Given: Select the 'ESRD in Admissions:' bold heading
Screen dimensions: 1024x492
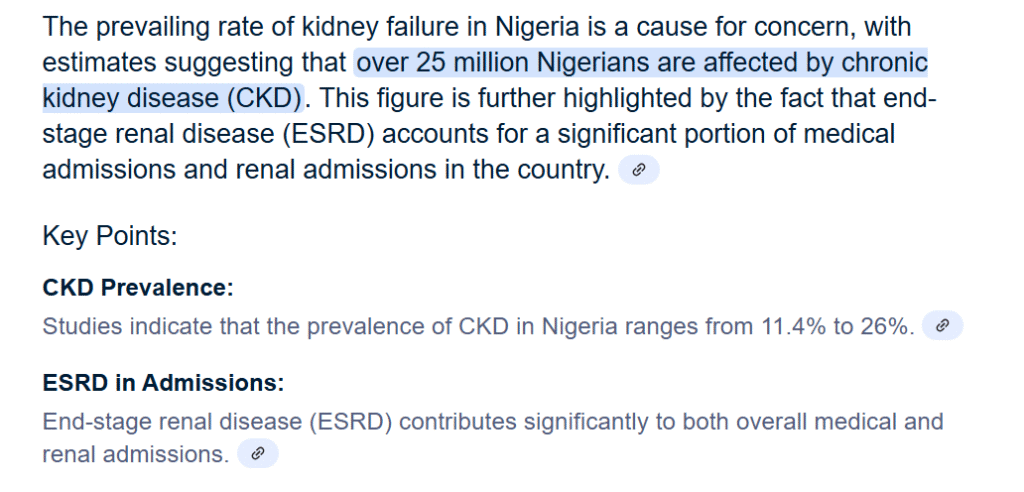Looking at the screenshot, I should pos(163,383).
